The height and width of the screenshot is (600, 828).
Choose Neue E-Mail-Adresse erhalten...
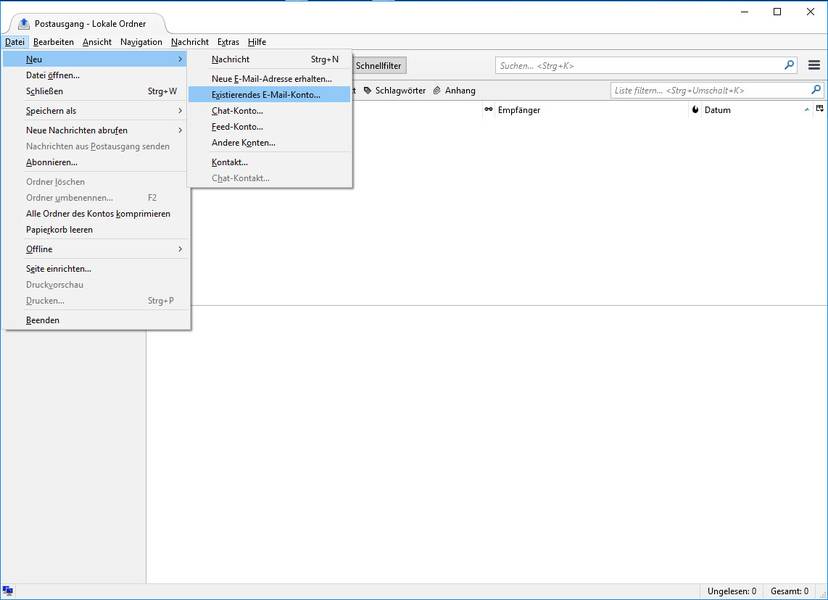tap(270, 79)
